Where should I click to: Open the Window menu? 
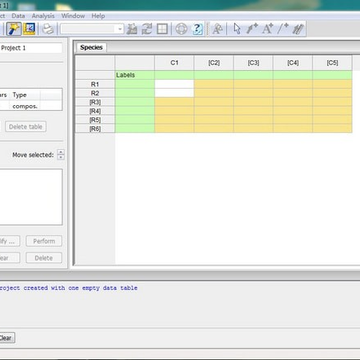click(x=73, y=16)
